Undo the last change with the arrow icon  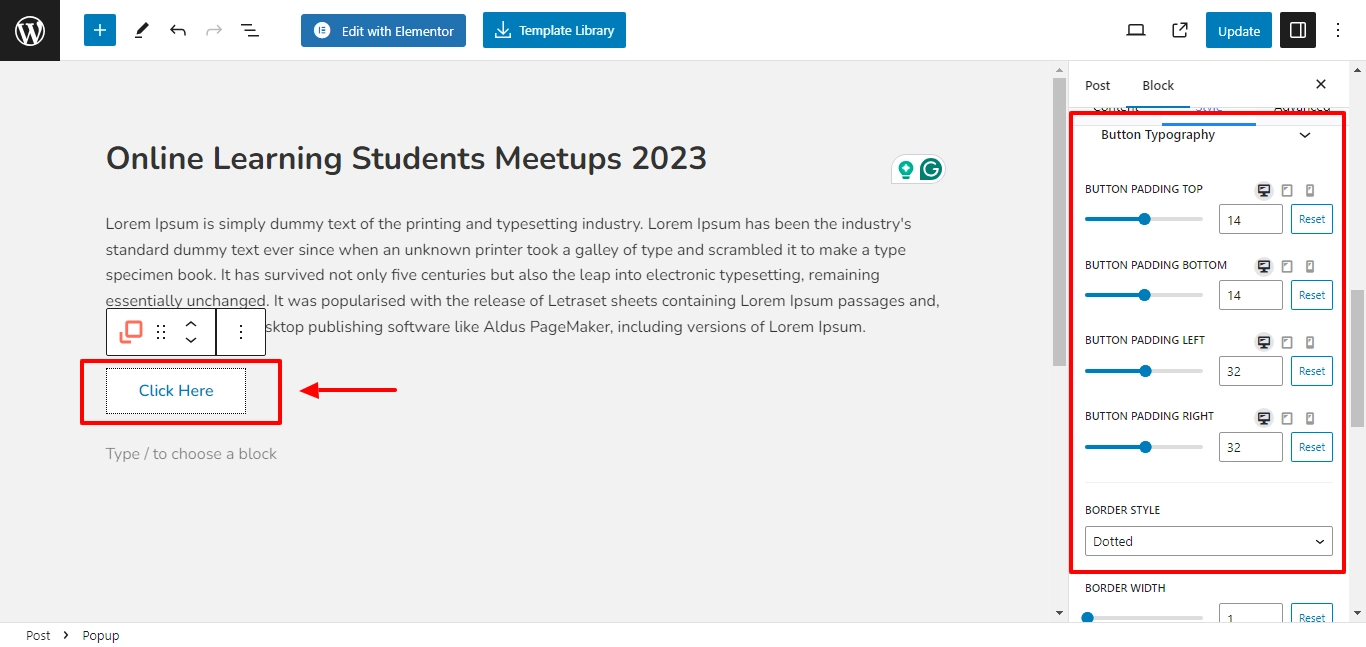(178, 31)
